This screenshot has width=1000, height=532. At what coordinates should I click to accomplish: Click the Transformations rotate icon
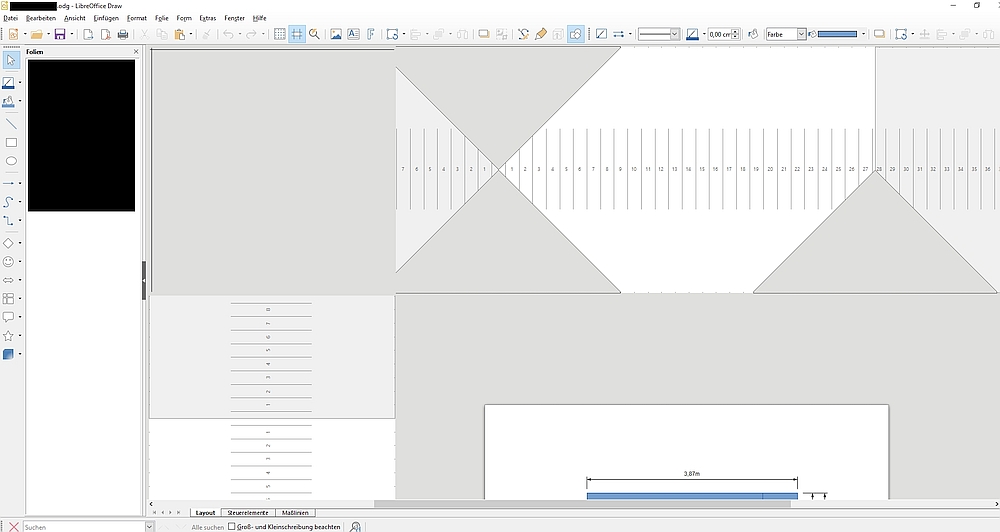pos(392,34)
